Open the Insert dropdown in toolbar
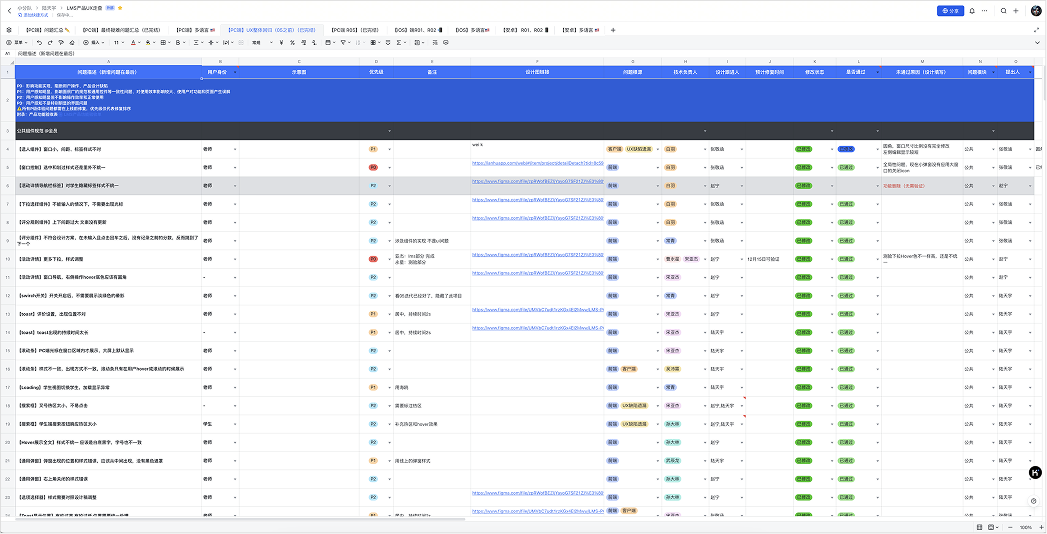This screenshot has height=534, width=1047. point(93,42)
